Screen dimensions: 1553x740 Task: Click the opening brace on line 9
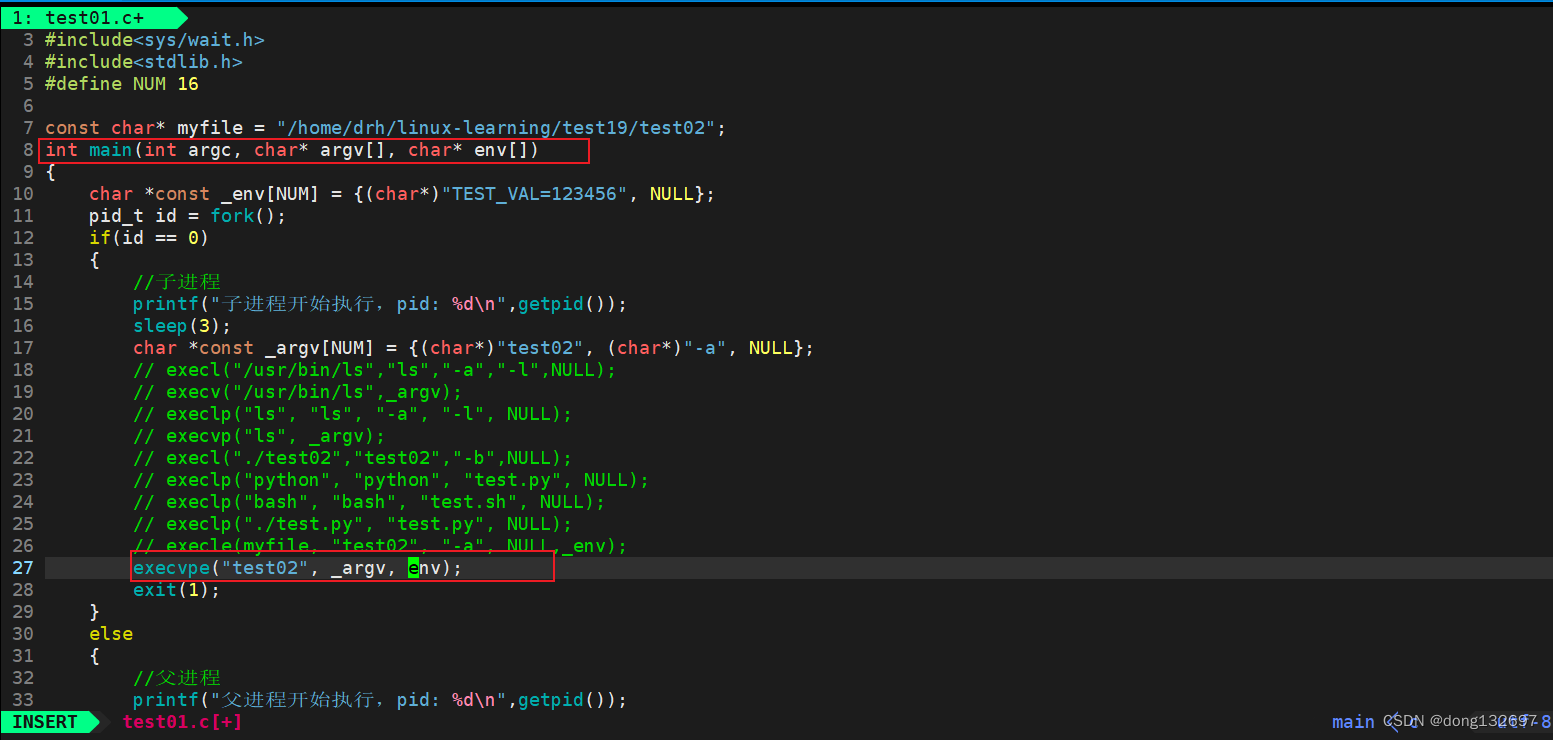pos(50,172)
